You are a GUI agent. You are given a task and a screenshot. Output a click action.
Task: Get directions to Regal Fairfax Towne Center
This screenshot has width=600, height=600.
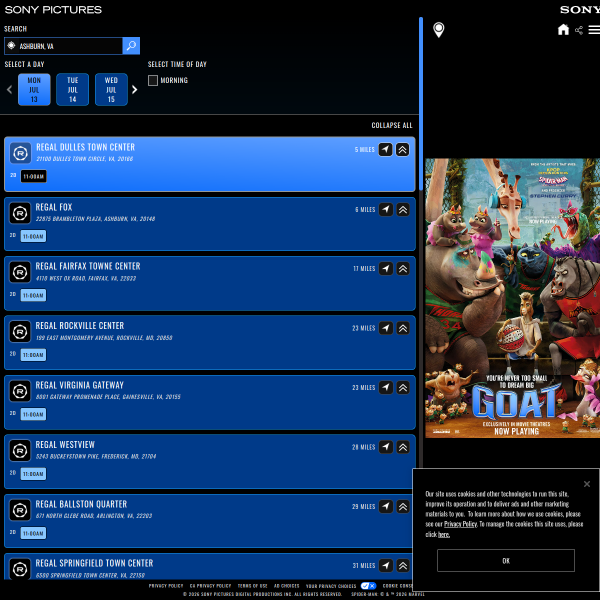click(386, 269)
